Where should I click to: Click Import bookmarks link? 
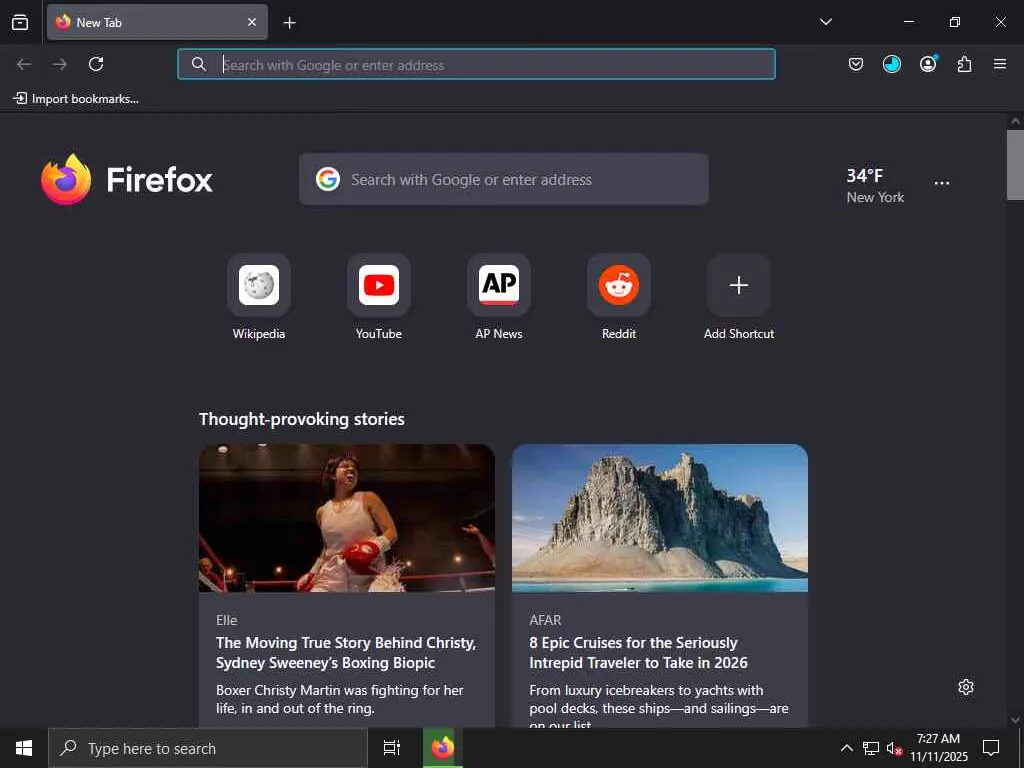point(76,99)
